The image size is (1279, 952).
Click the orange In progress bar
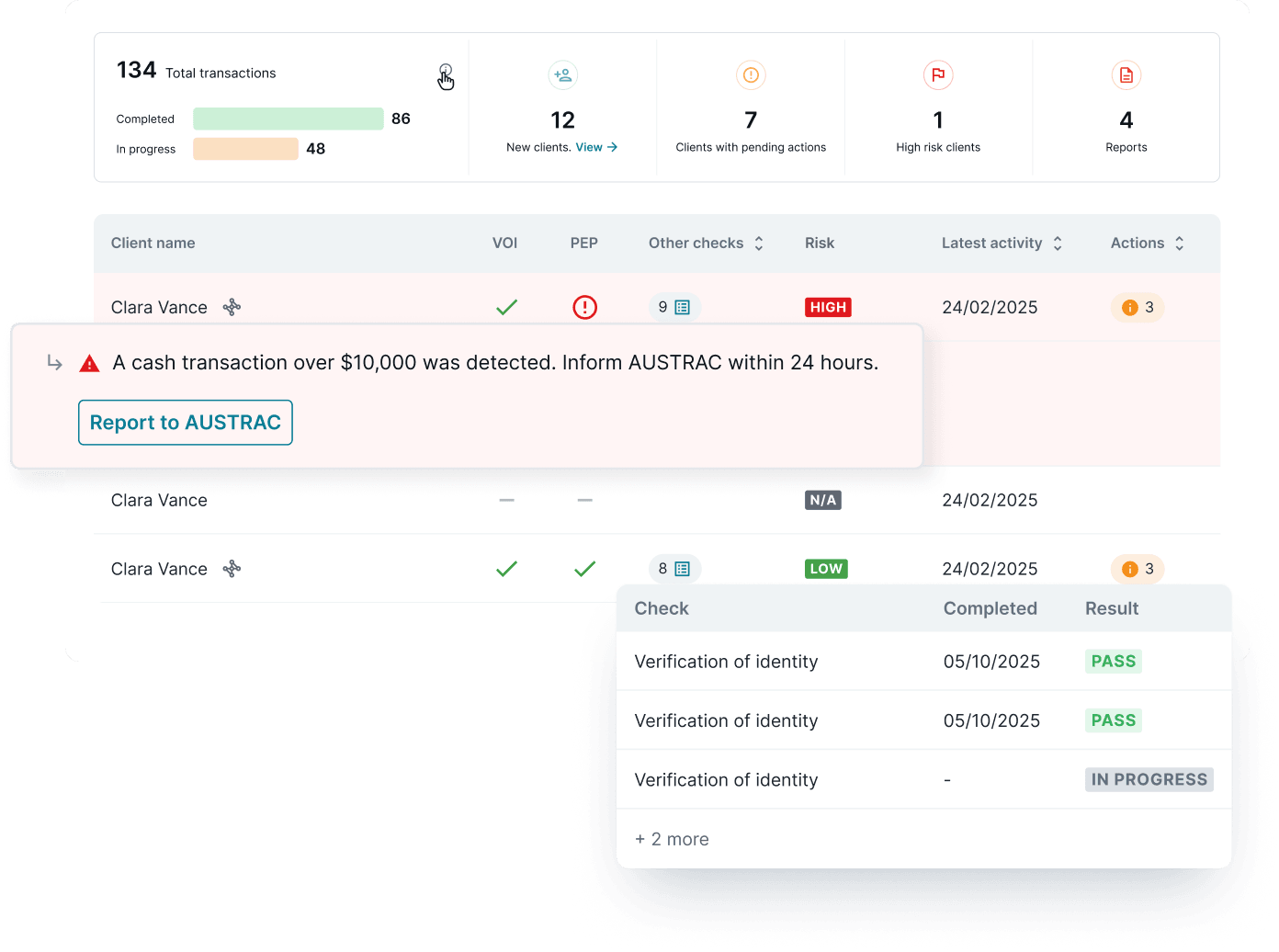click(245, 149)
